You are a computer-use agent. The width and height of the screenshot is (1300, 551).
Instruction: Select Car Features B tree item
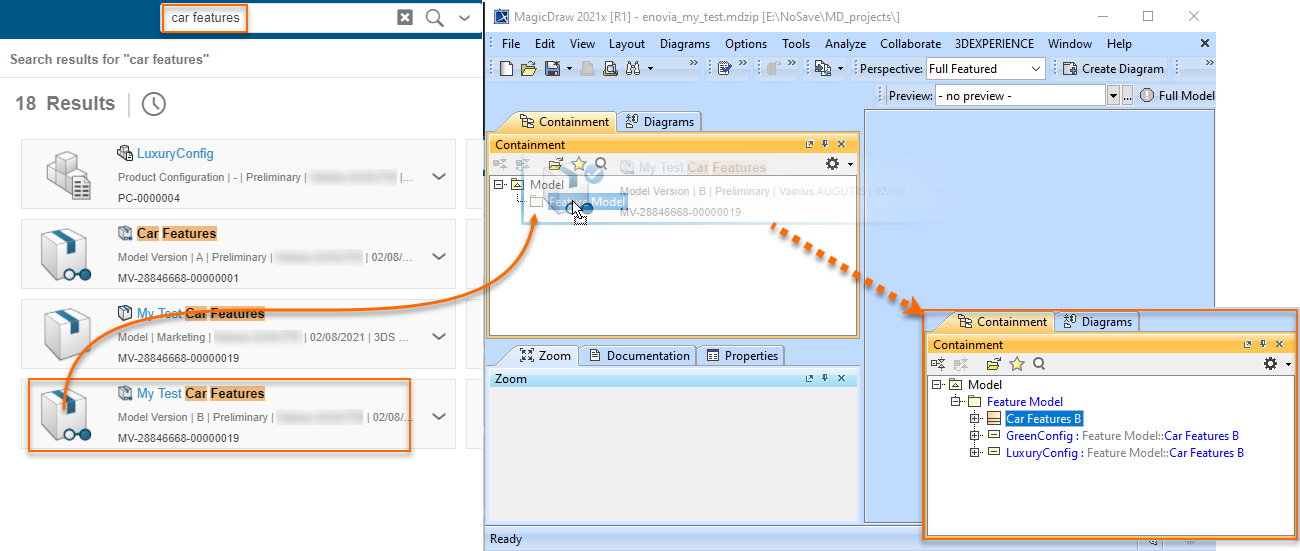tap(1044, 418)
